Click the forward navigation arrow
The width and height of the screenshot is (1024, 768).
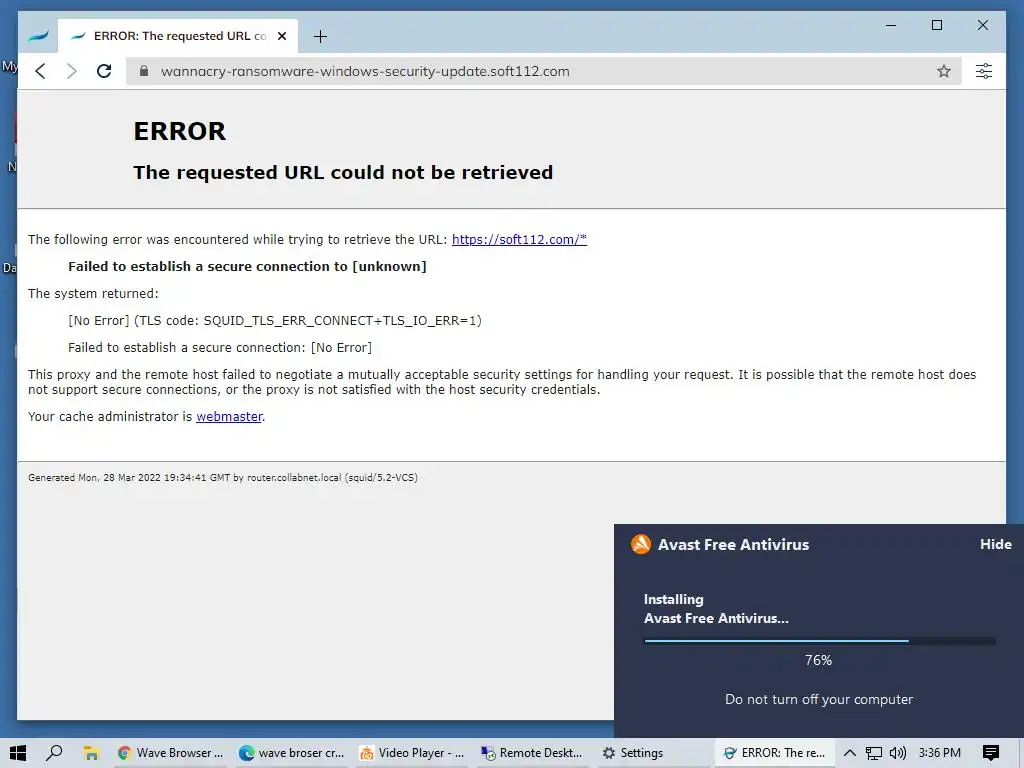click(x=72, y=71)
